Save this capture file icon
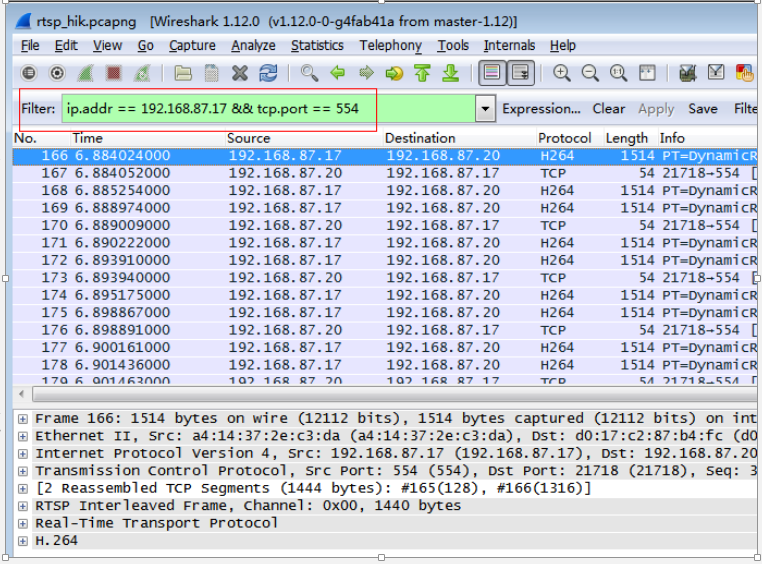This screenshot has width=762, height=564. click(211, 73)
